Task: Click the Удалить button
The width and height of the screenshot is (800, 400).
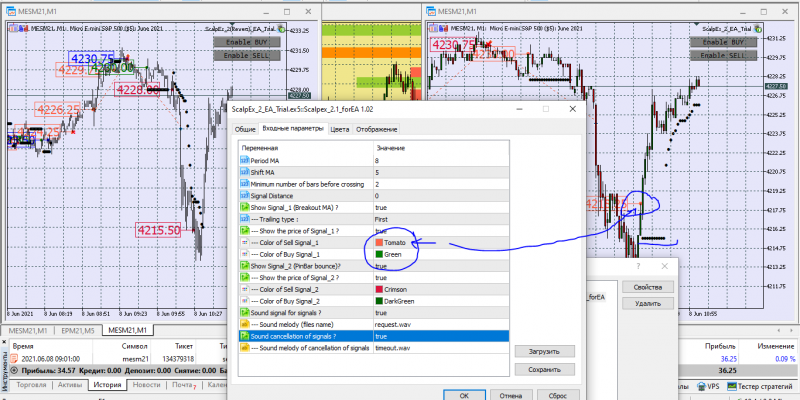Action: tap(648, 304)
